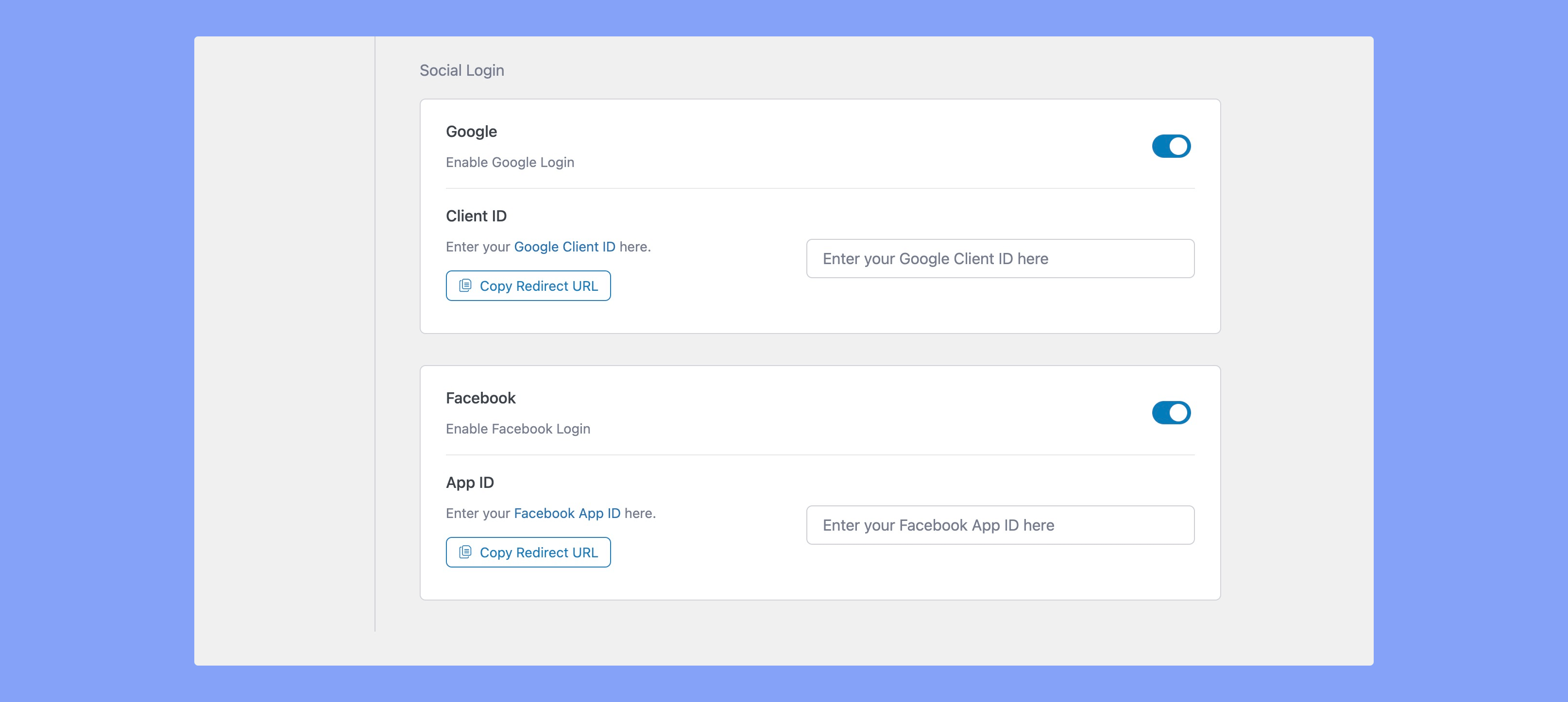Click the Client ID label
Image resolution: width=1568 pixels, height=702 pixels.
click(476, 216)
